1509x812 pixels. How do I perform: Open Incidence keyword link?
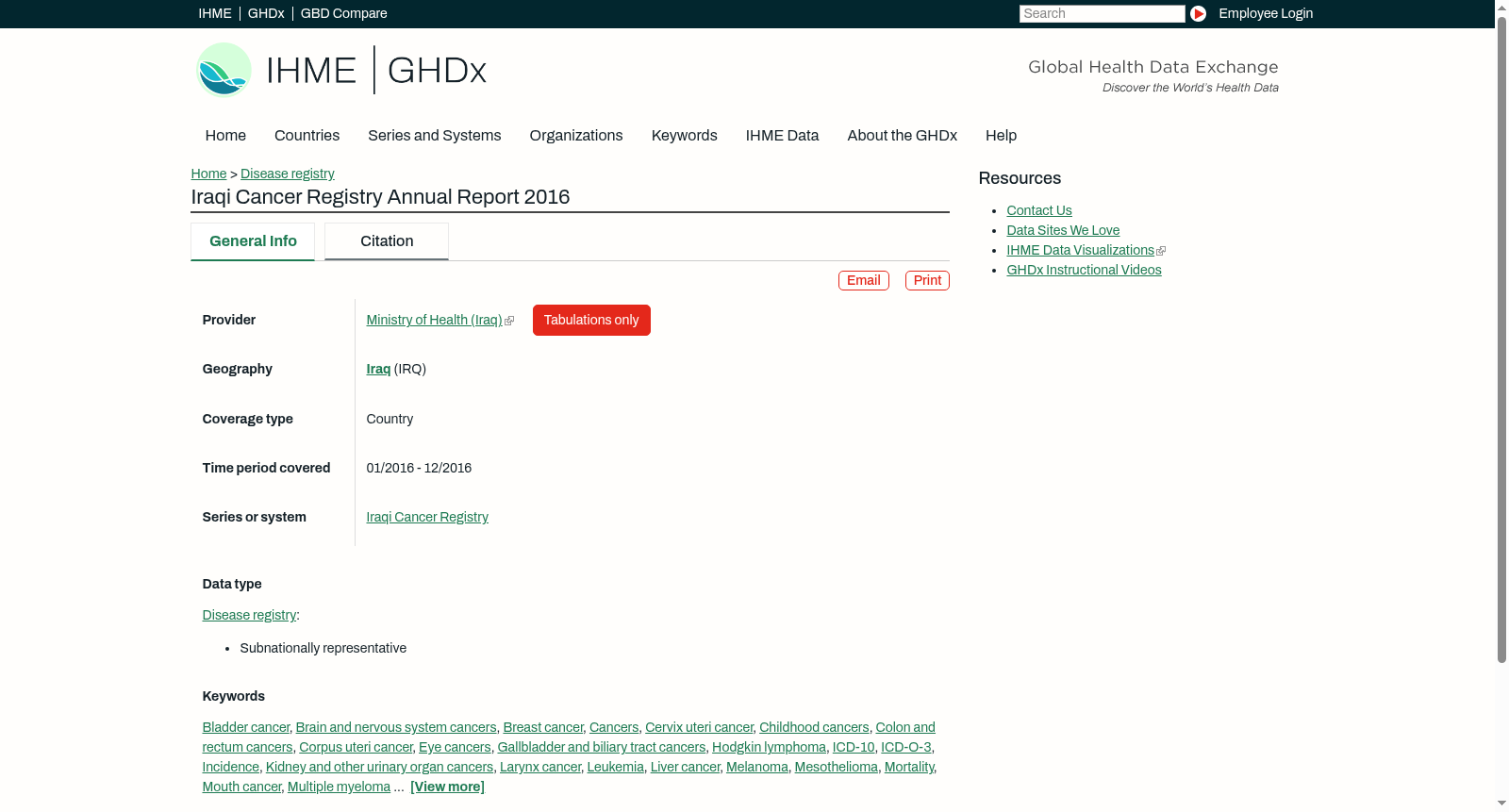pos(231,767)
